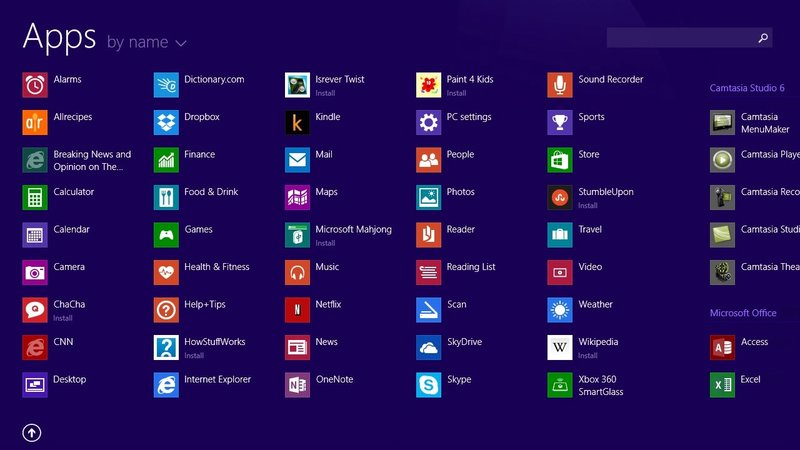
Task: Launch the Calculator app icon
Action: tap(35, 198)
